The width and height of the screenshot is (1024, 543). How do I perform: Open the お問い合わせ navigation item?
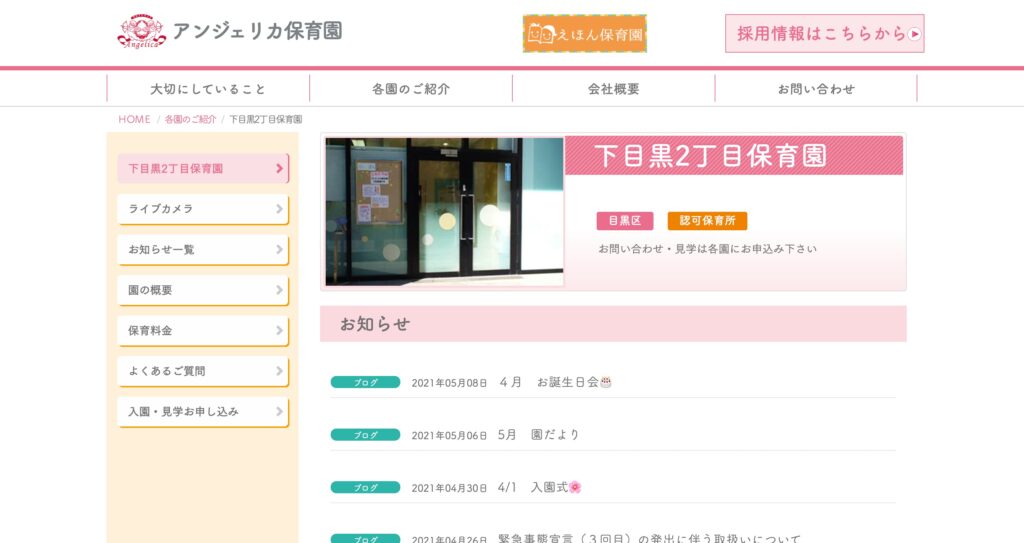coord(816,89)
